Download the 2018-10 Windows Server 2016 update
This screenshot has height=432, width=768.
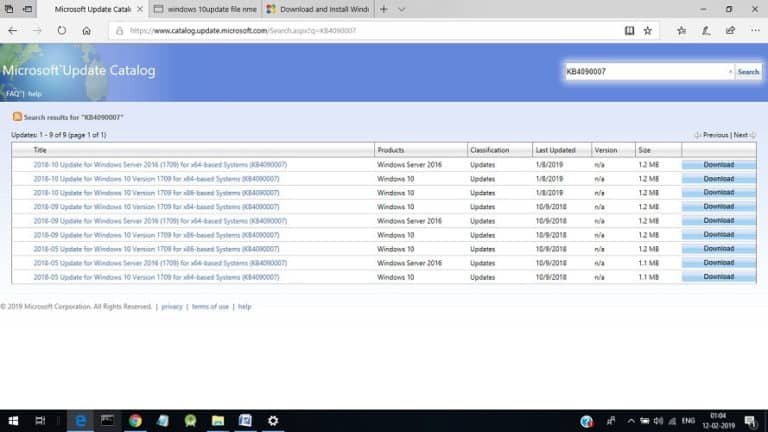tap(718, 165)
